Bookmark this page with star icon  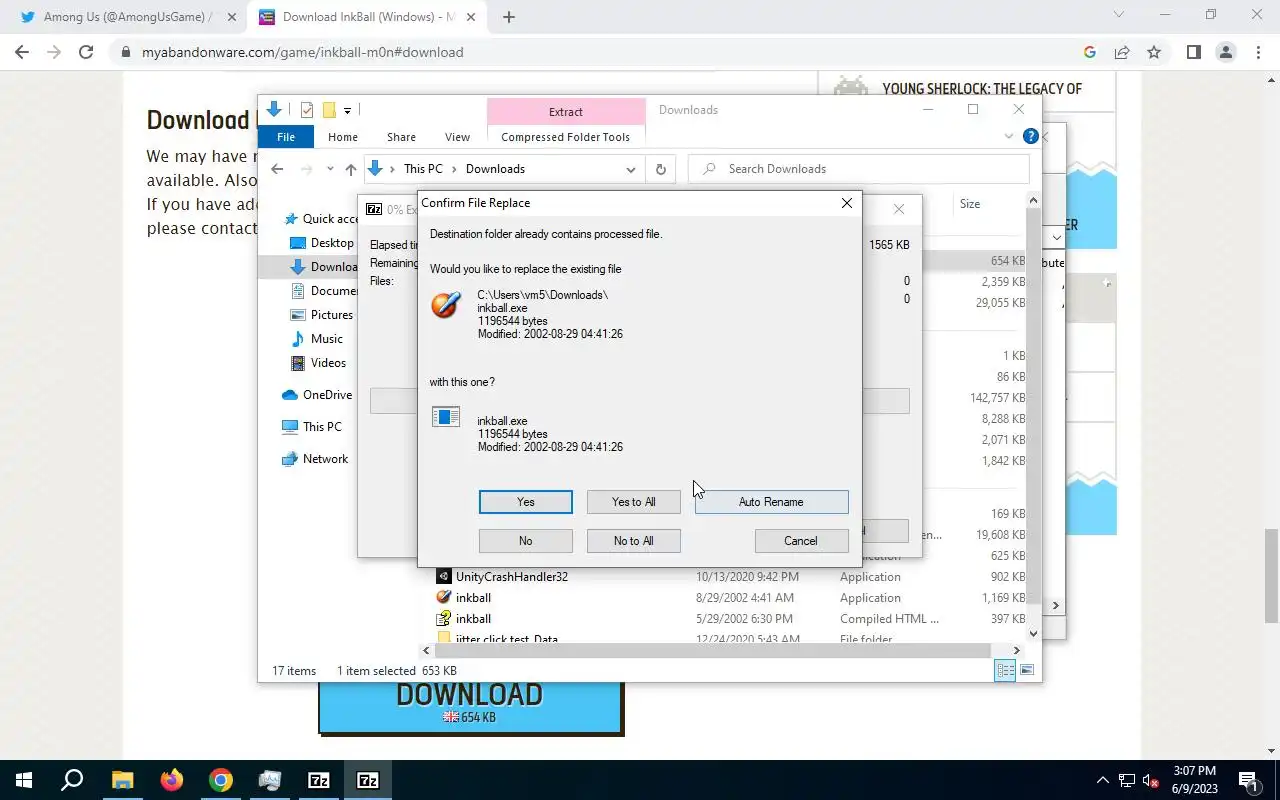(x=1154, y=52)
